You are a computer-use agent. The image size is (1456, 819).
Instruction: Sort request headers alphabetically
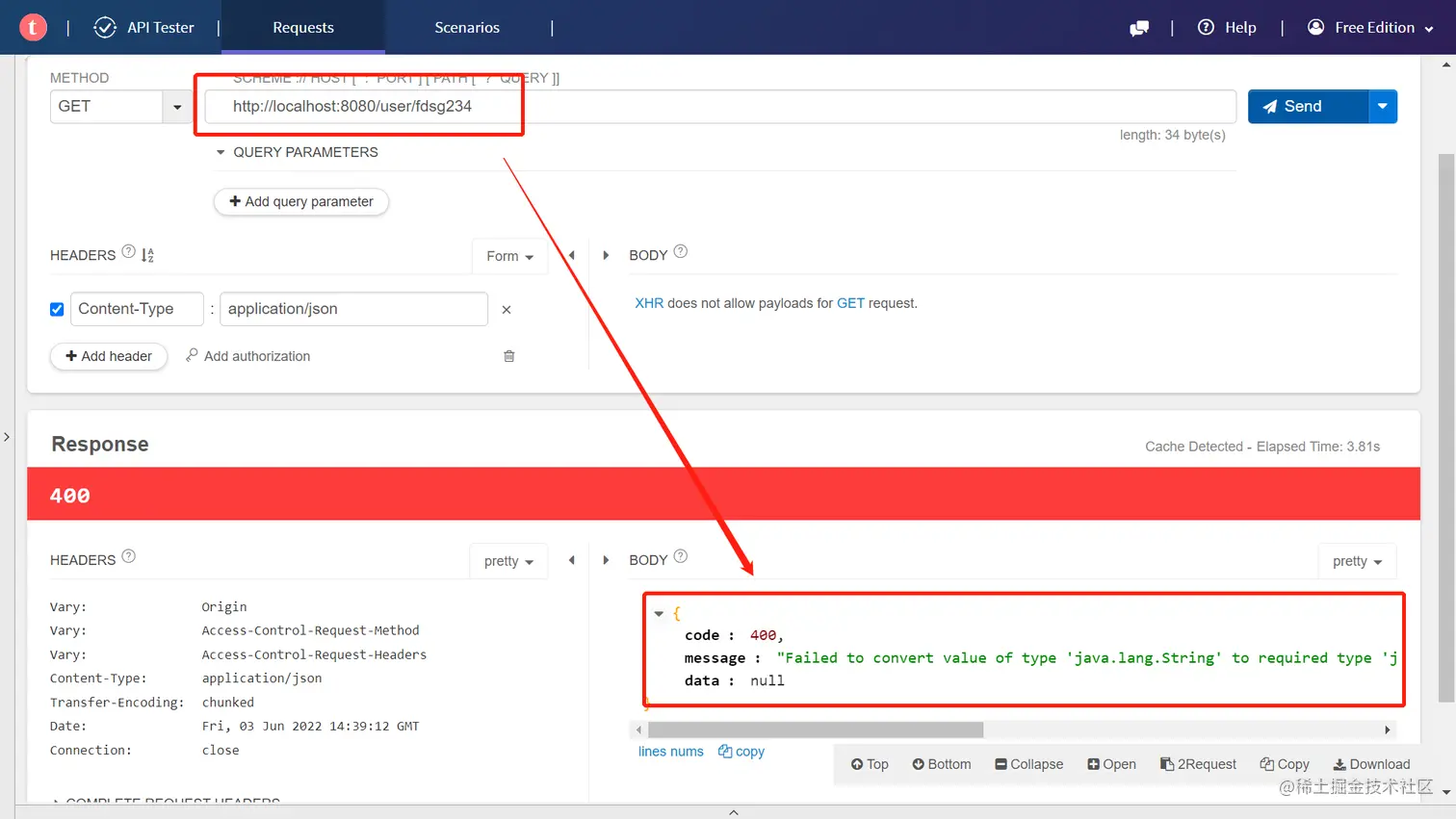click(148, 255)
